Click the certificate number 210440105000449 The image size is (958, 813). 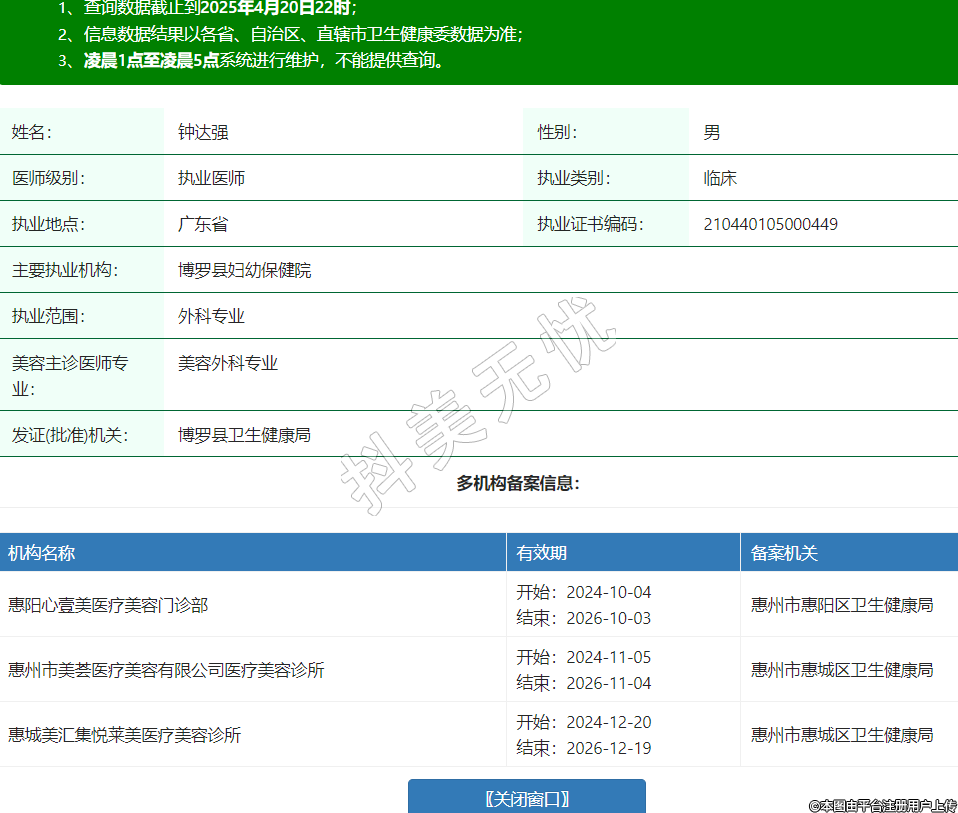click(x=771, y=224)
